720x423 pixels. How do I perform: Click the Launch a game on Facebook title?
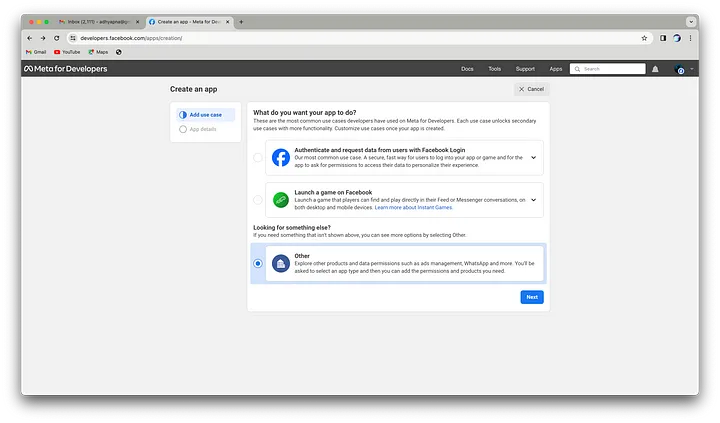[x=333, y=192]
